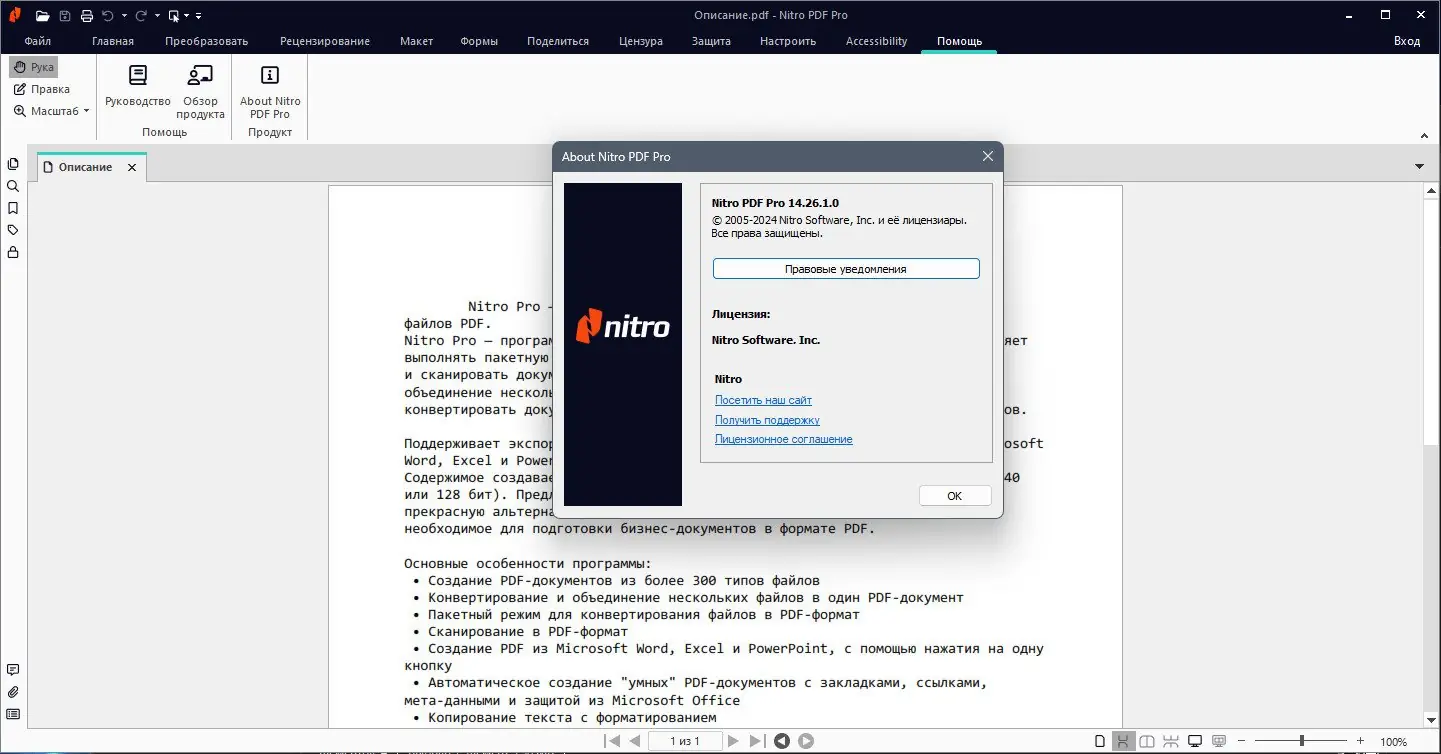
Task: Click the Правовые уведомления button
Action: (846, 269)
